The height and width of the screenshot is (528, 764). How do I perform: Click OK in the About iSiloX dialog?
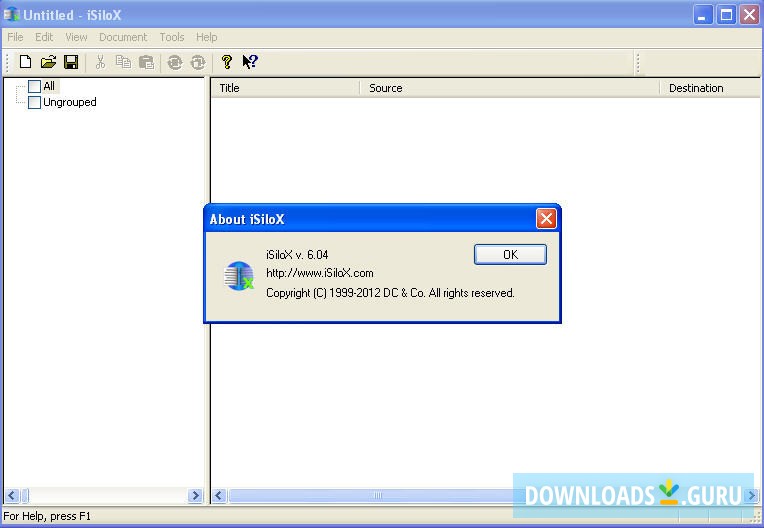(510, 255)
